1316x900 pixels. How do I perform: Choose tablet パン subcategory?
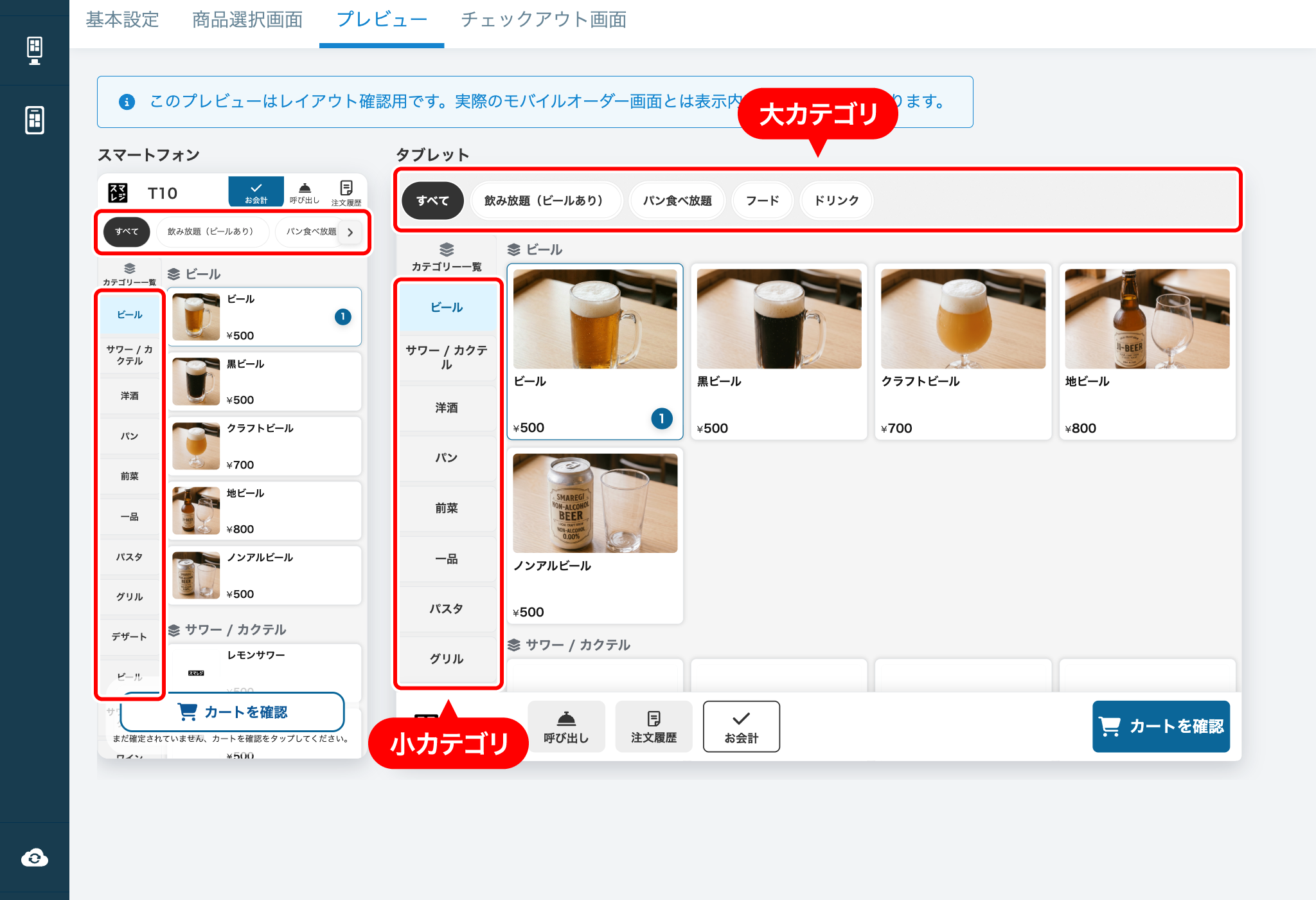447,458
